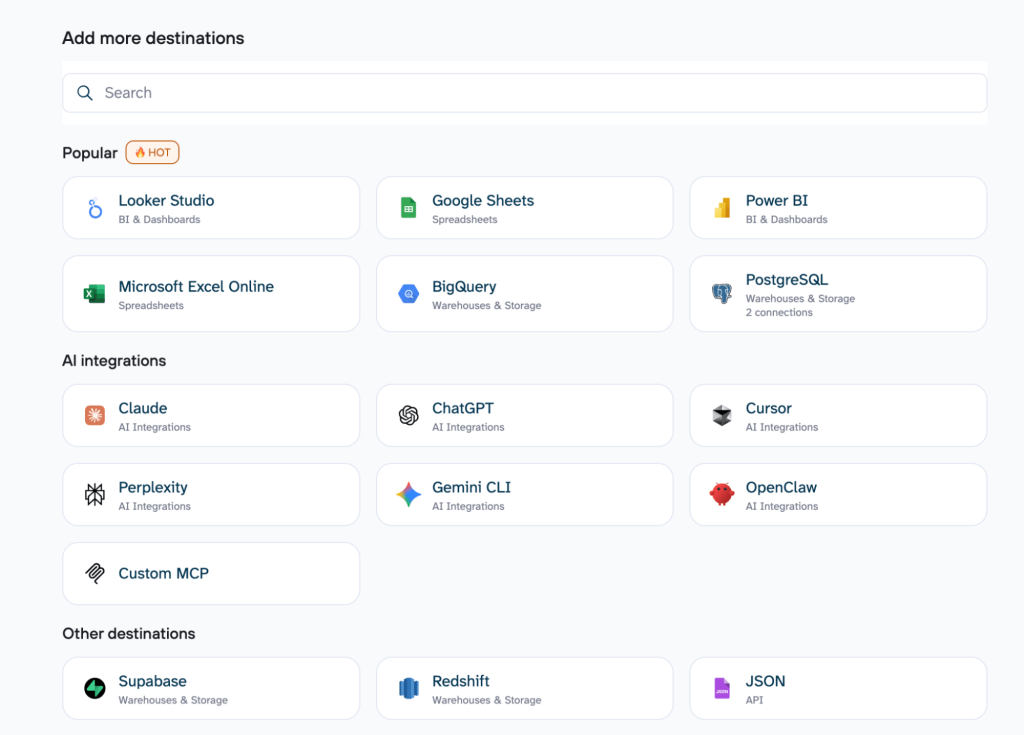Click the Custom MCP paperclip icon

[x=95, y=574]
